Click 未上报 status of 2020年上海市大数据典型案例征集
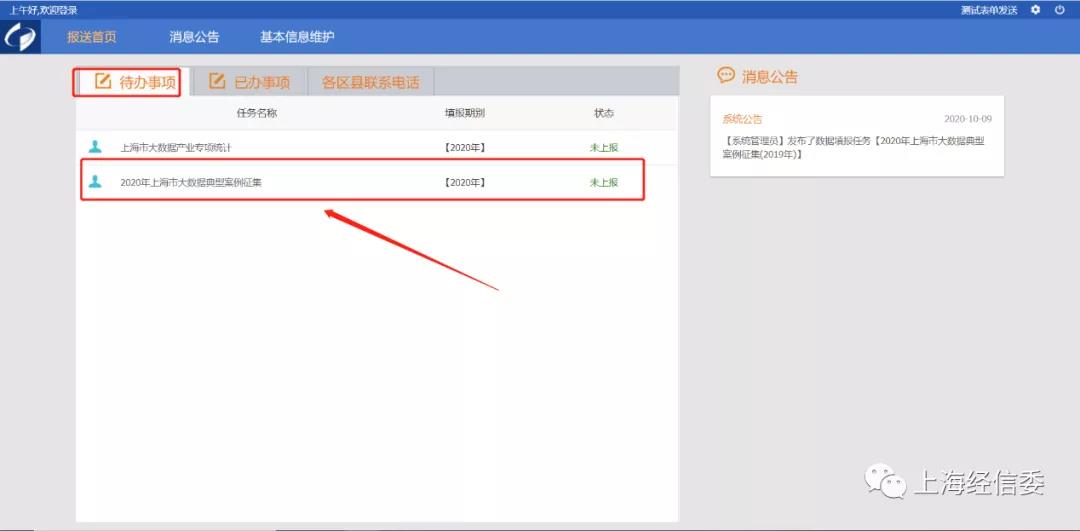The width and height of the screenshot is (1080, 531). [603, 183]
